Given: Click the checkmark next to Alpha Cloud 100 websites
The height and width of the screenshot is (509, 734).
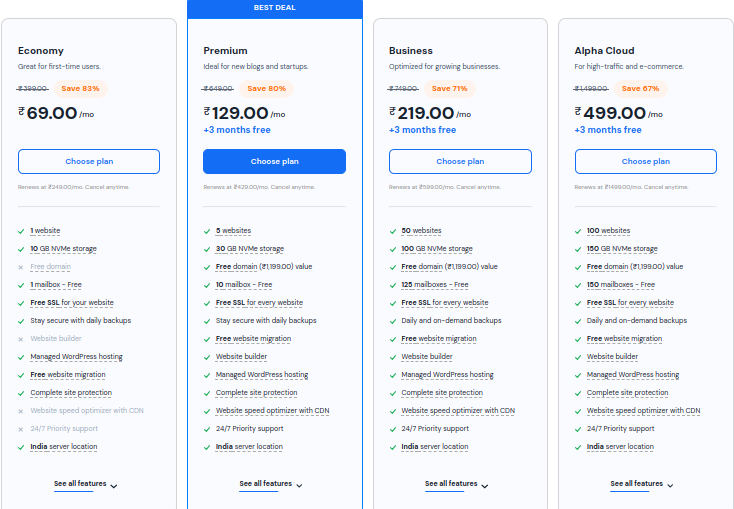Looking at the screenshot, I should [578, 231].
